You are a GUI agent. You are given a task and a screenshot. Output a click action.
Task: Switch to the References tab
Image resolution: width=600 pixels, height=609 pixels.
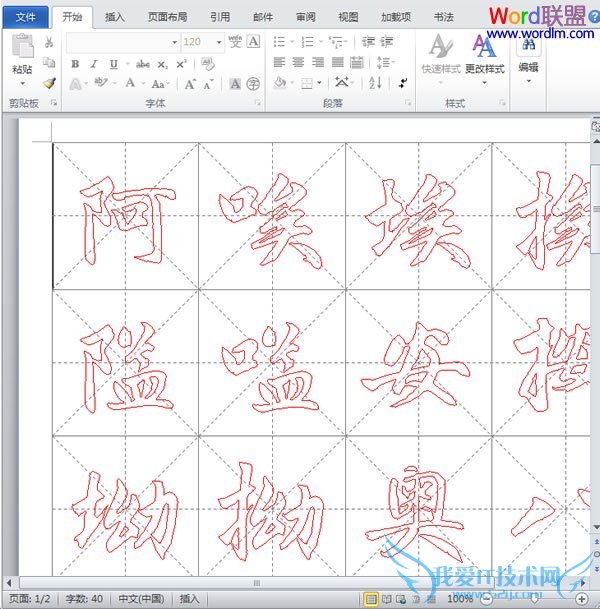coord(220,17)
